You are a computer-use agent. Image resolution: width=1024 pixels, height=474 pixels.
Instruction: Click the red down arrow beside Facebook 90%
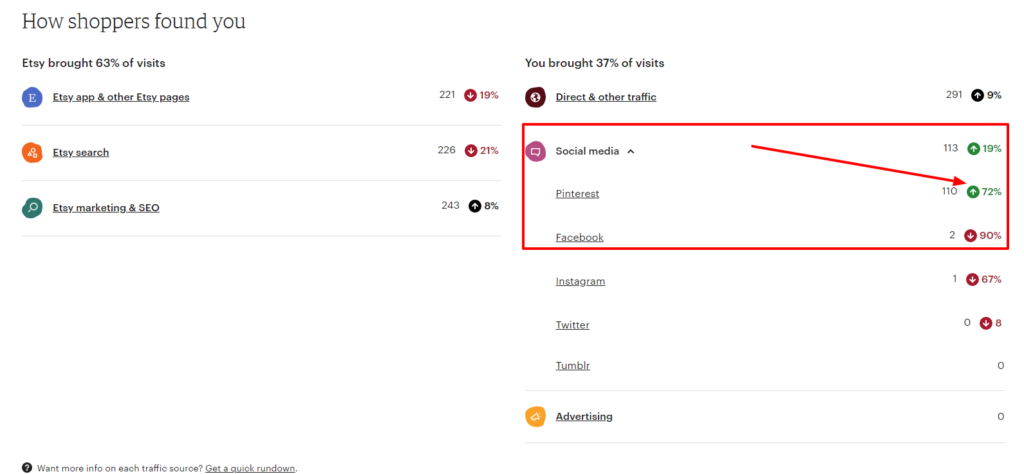pos(970,235)
